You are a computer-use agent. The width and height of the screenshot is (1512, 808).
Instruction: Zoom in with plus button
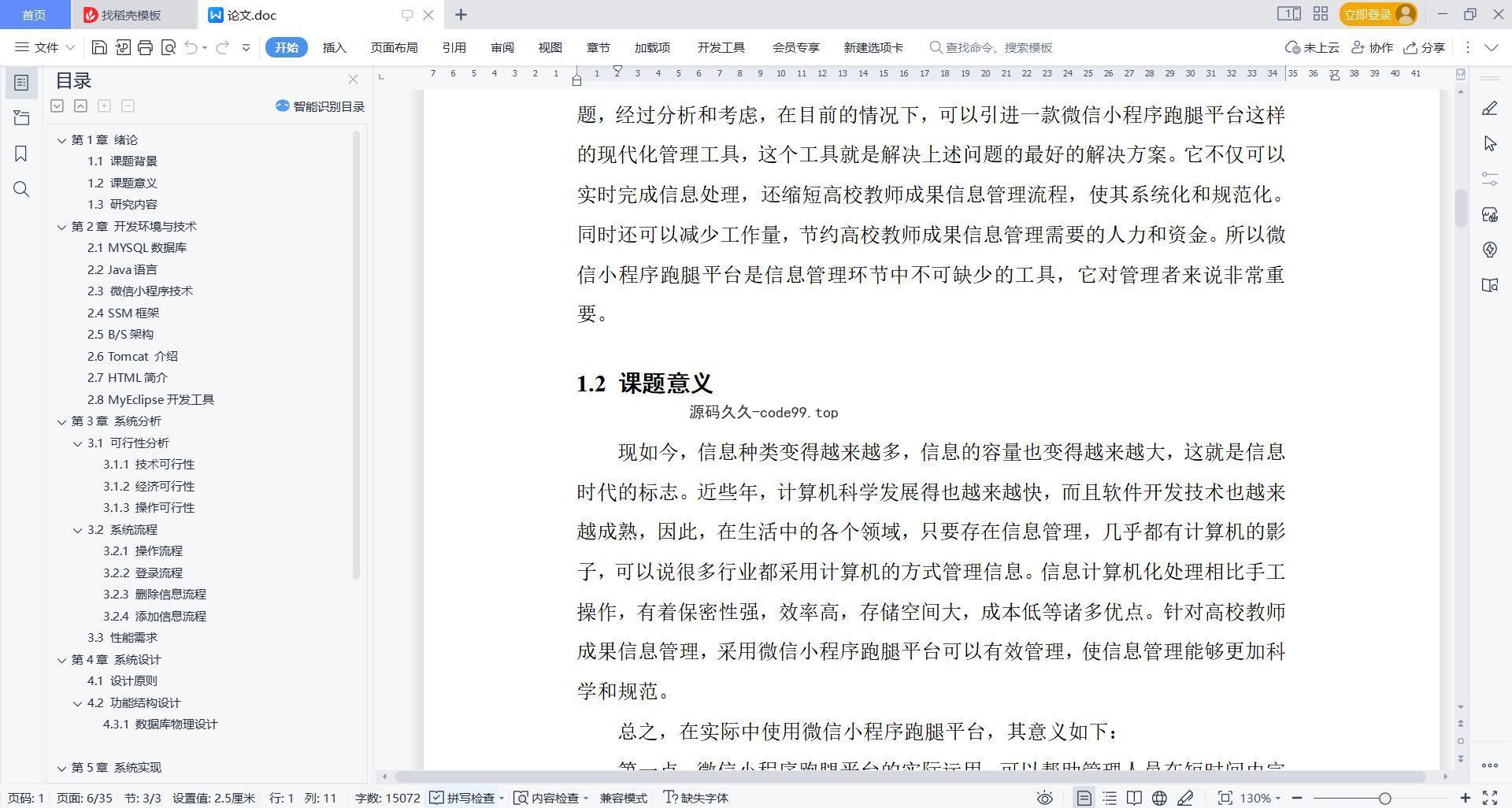point(1466,798)
